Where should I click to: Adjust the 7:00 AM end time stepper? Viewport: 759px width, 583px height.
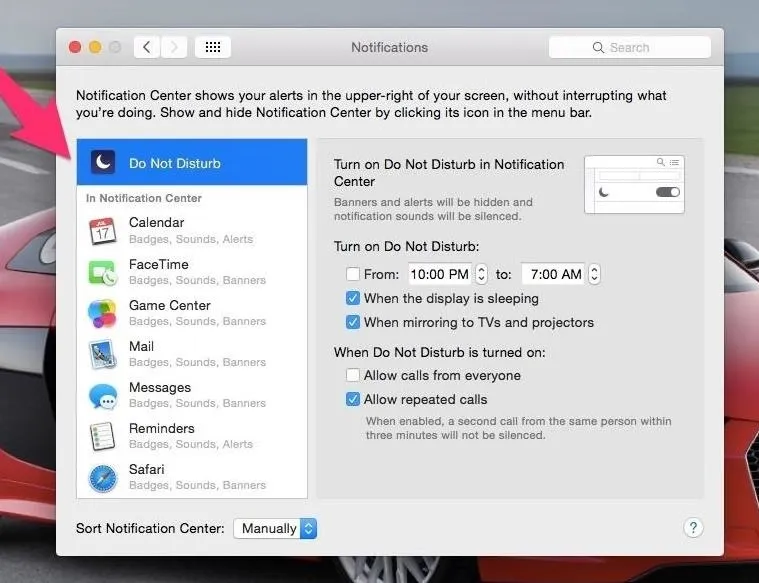click(x=594, y=274)
